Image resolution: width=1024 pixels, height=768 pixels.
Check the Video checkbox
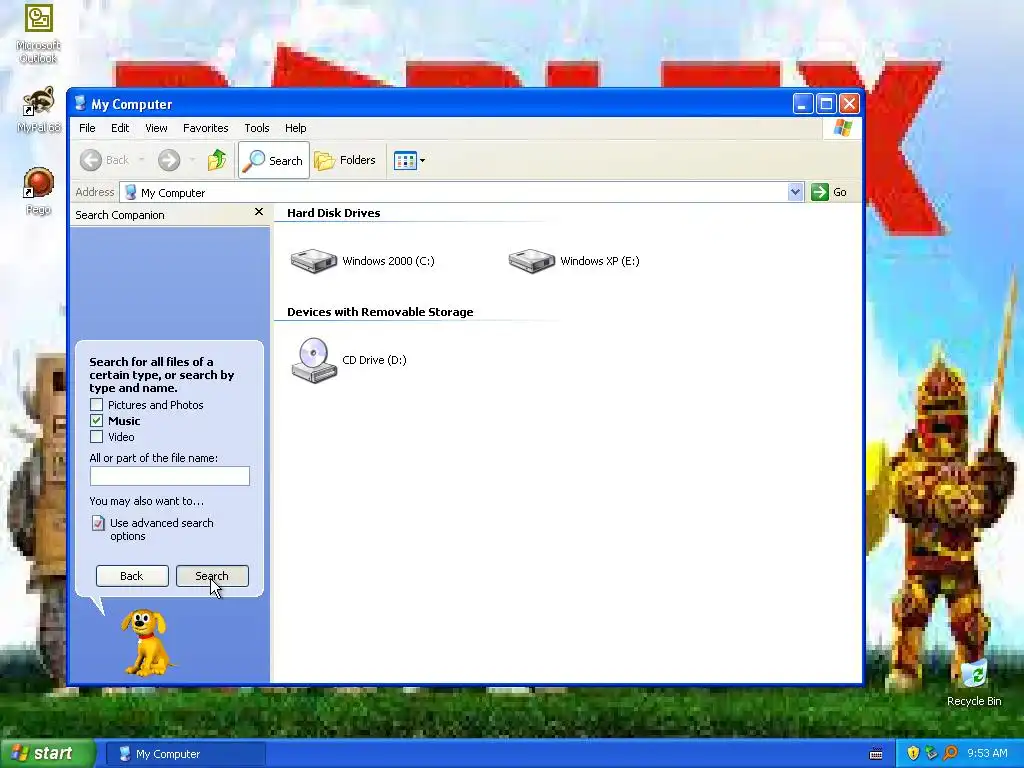tap(97, 437)
